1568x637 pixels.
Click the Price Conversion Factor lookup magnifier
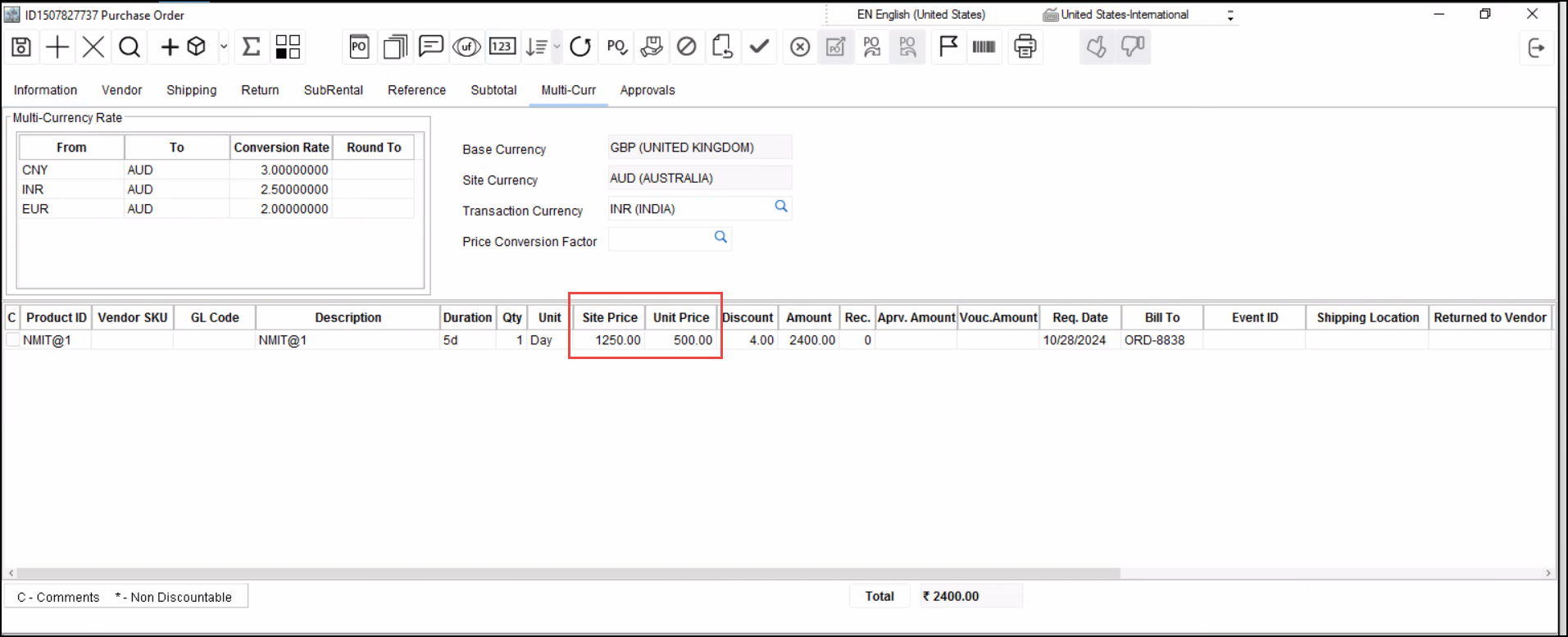[x=720, y=237]
